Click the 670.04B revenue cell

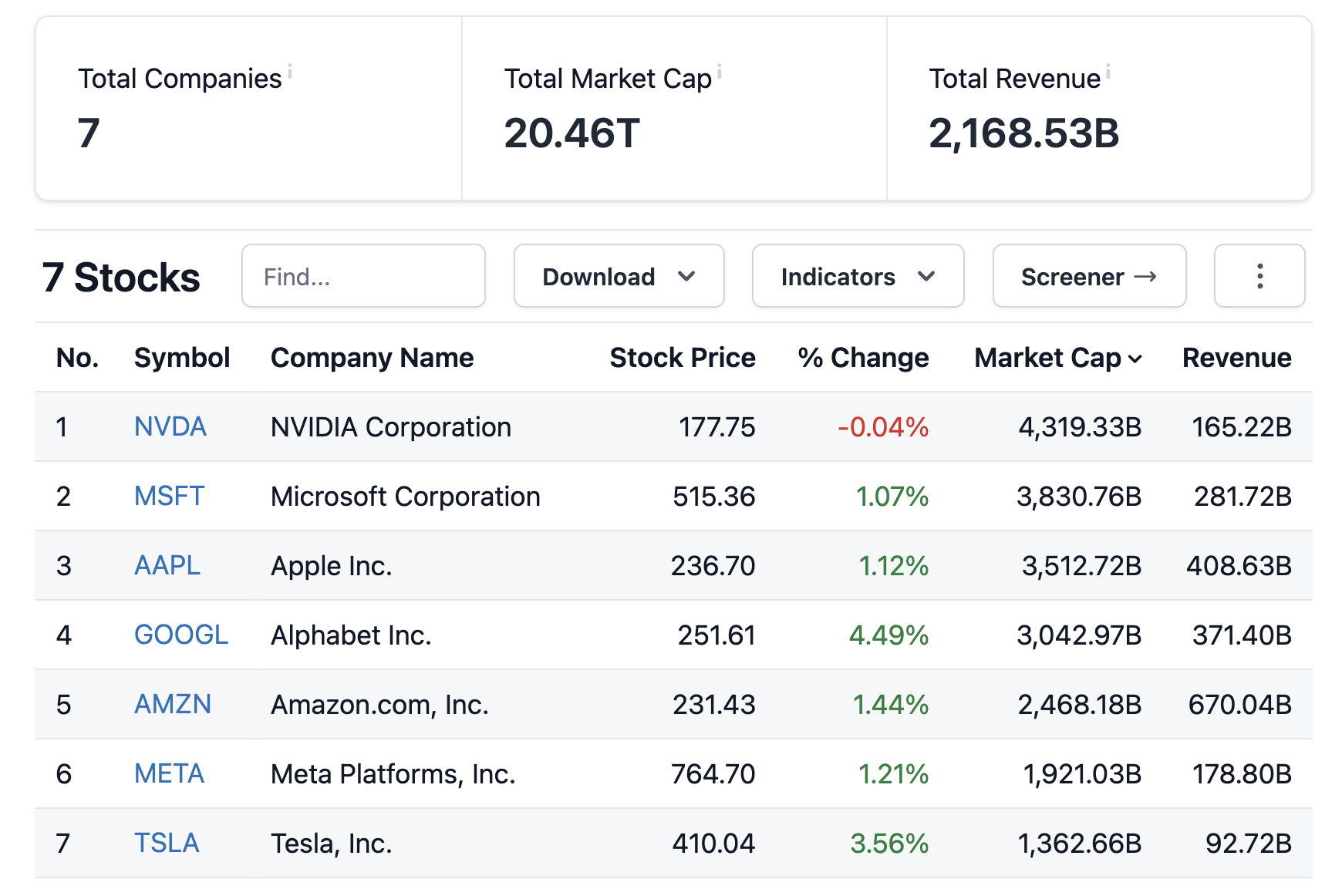point(1240,704)
